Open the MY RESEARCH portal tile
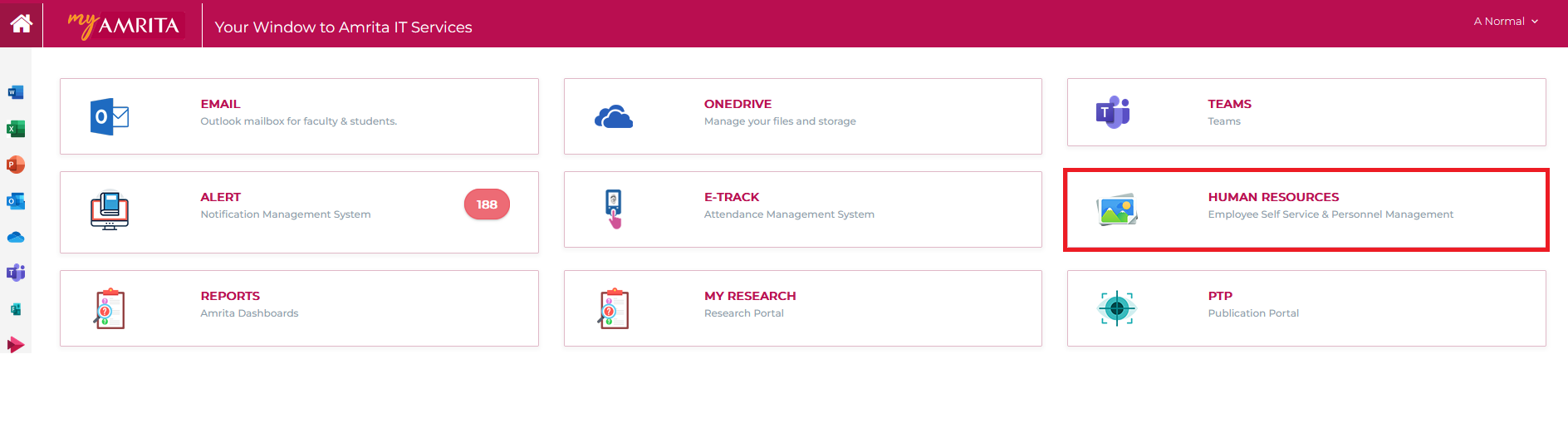 click(749, 296)
